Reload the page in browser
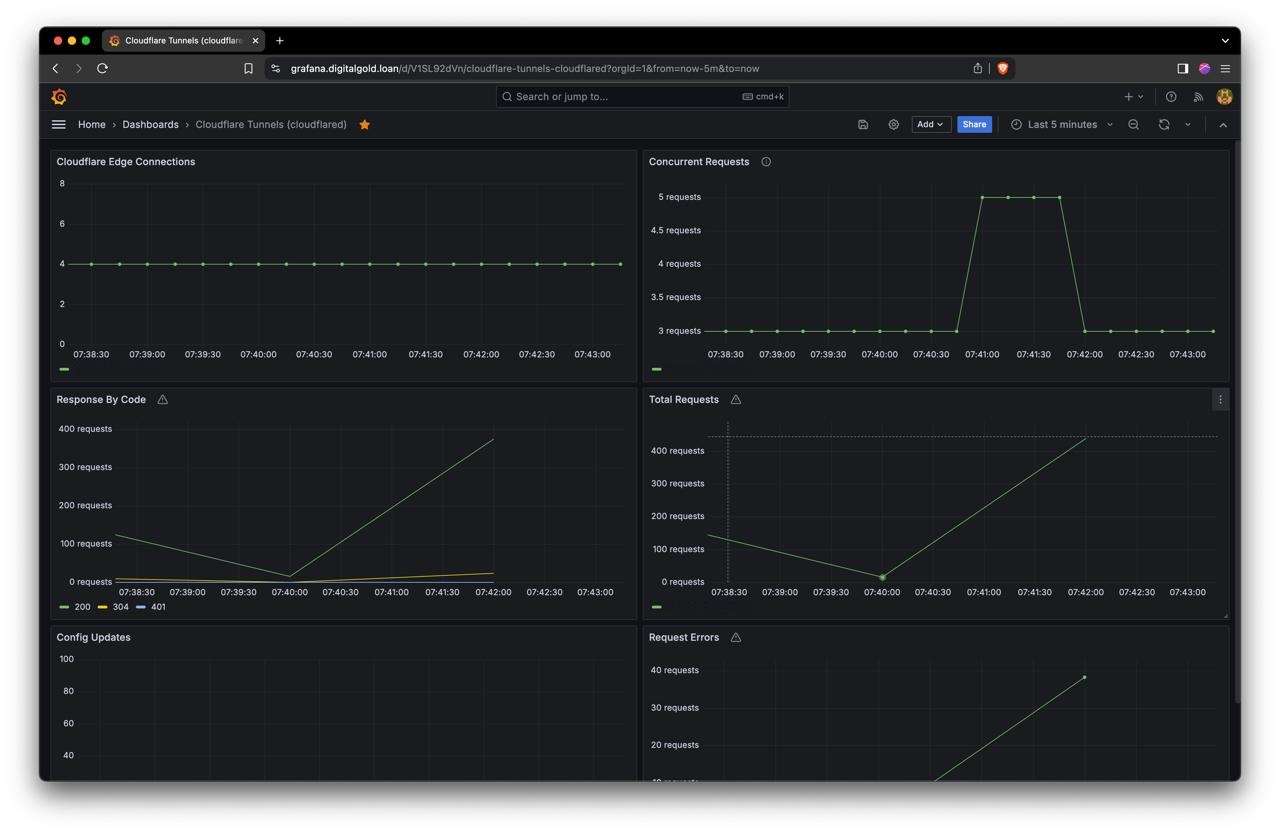Screen dimensions: 1280x833 (x=102, y=69)
